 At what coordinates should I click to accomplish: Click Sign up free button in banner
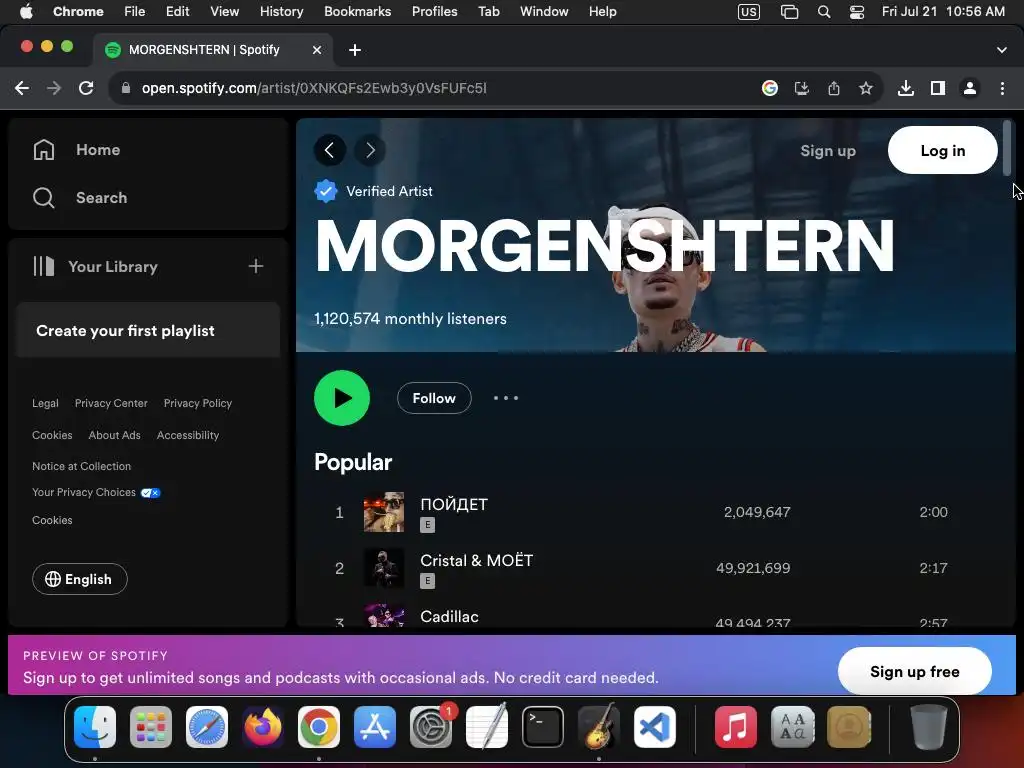[914, 671]
